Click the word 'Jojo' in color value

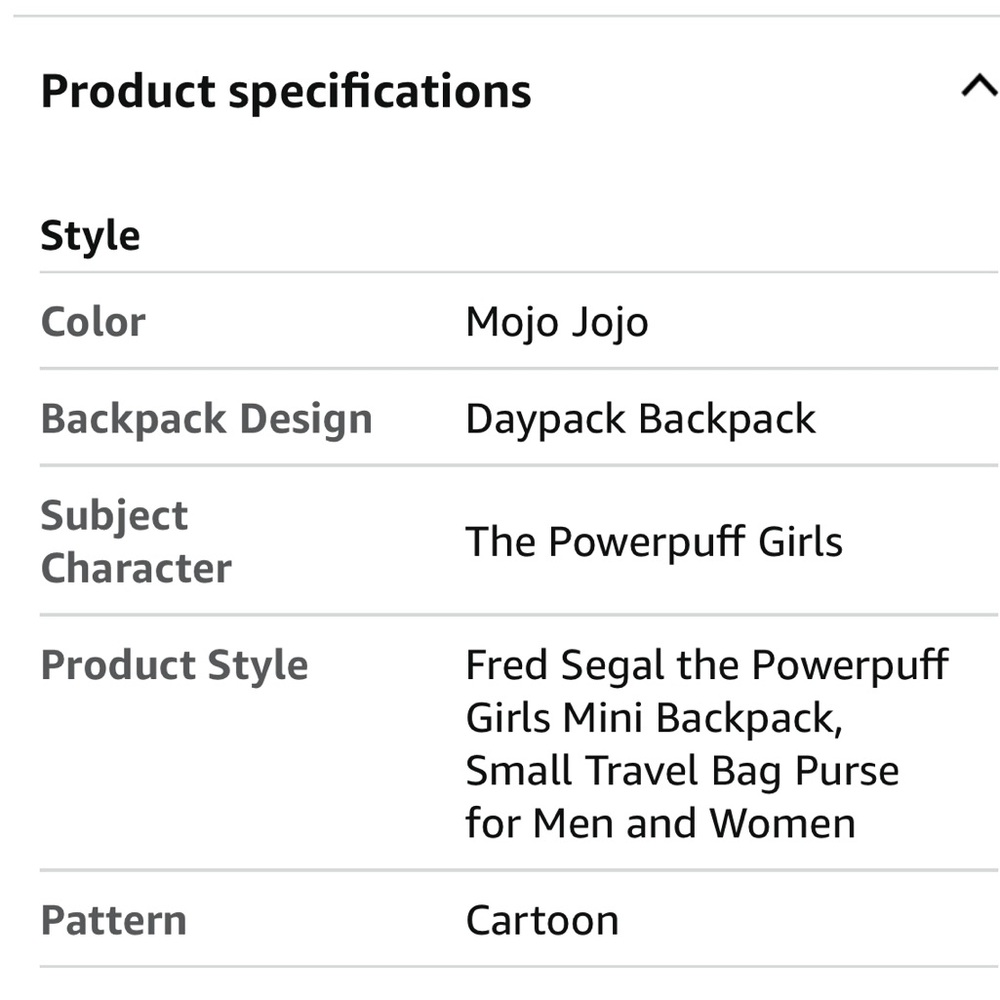click(604, 323)
